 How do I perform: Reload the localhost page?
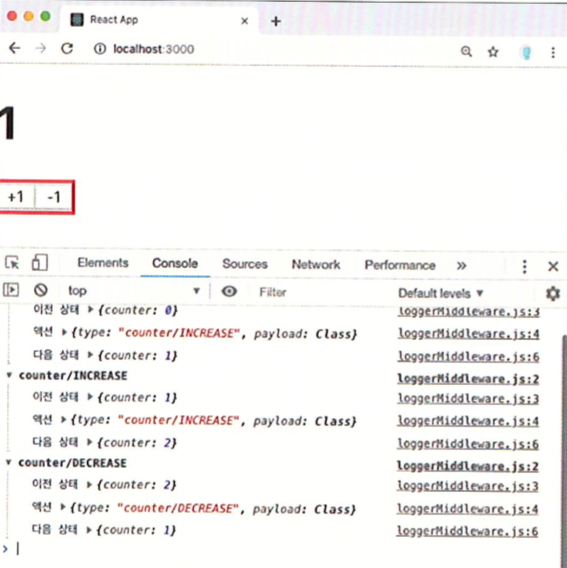click(67, 48)
